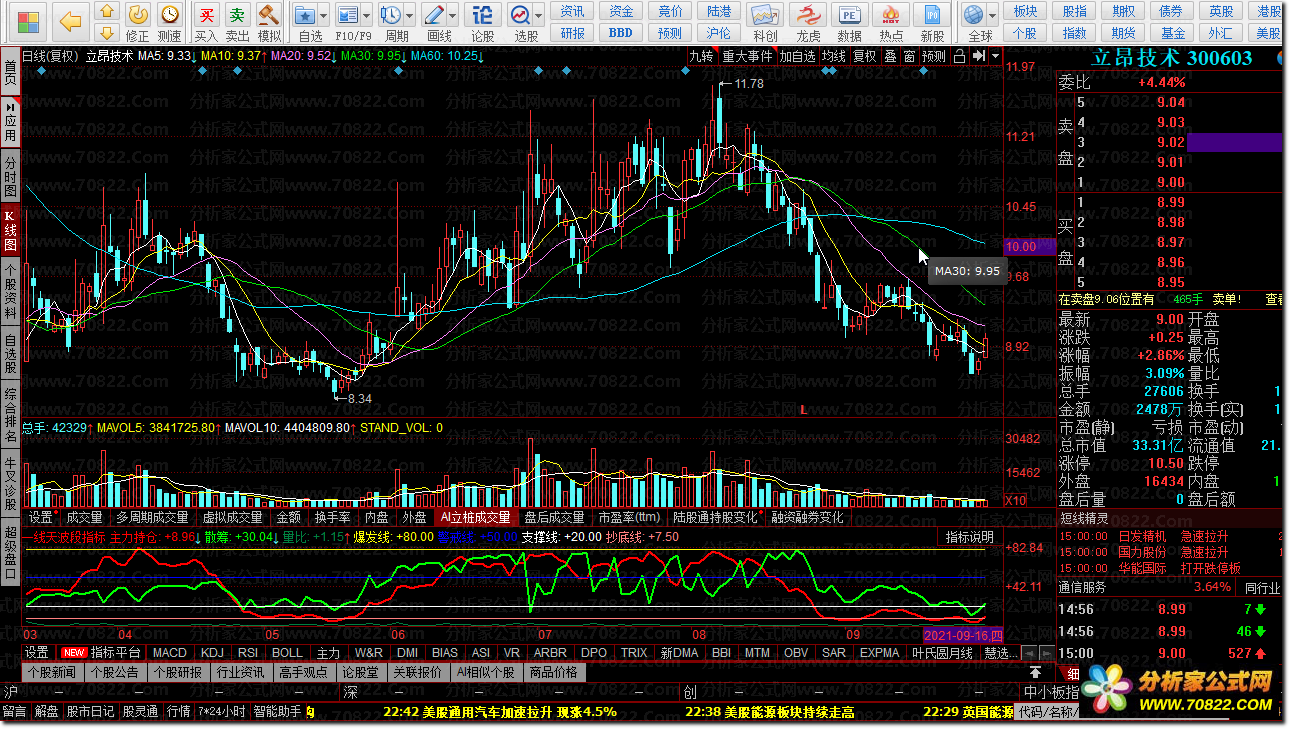Click the 周期 period clock icon
The height and width of the screenshot is (729, 1291).
[391, 22]
